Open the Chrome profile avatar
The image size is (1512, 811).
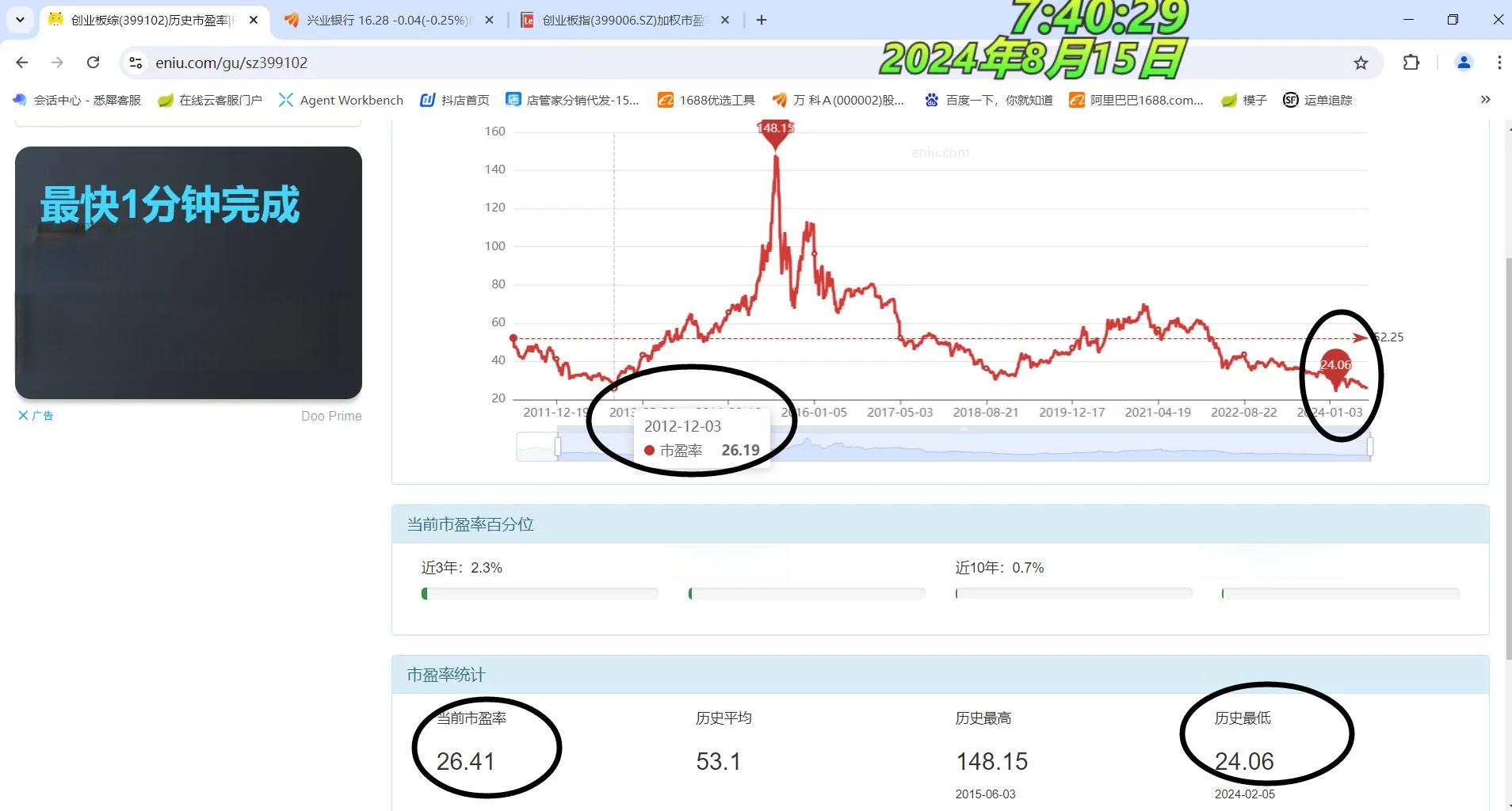1462,63
